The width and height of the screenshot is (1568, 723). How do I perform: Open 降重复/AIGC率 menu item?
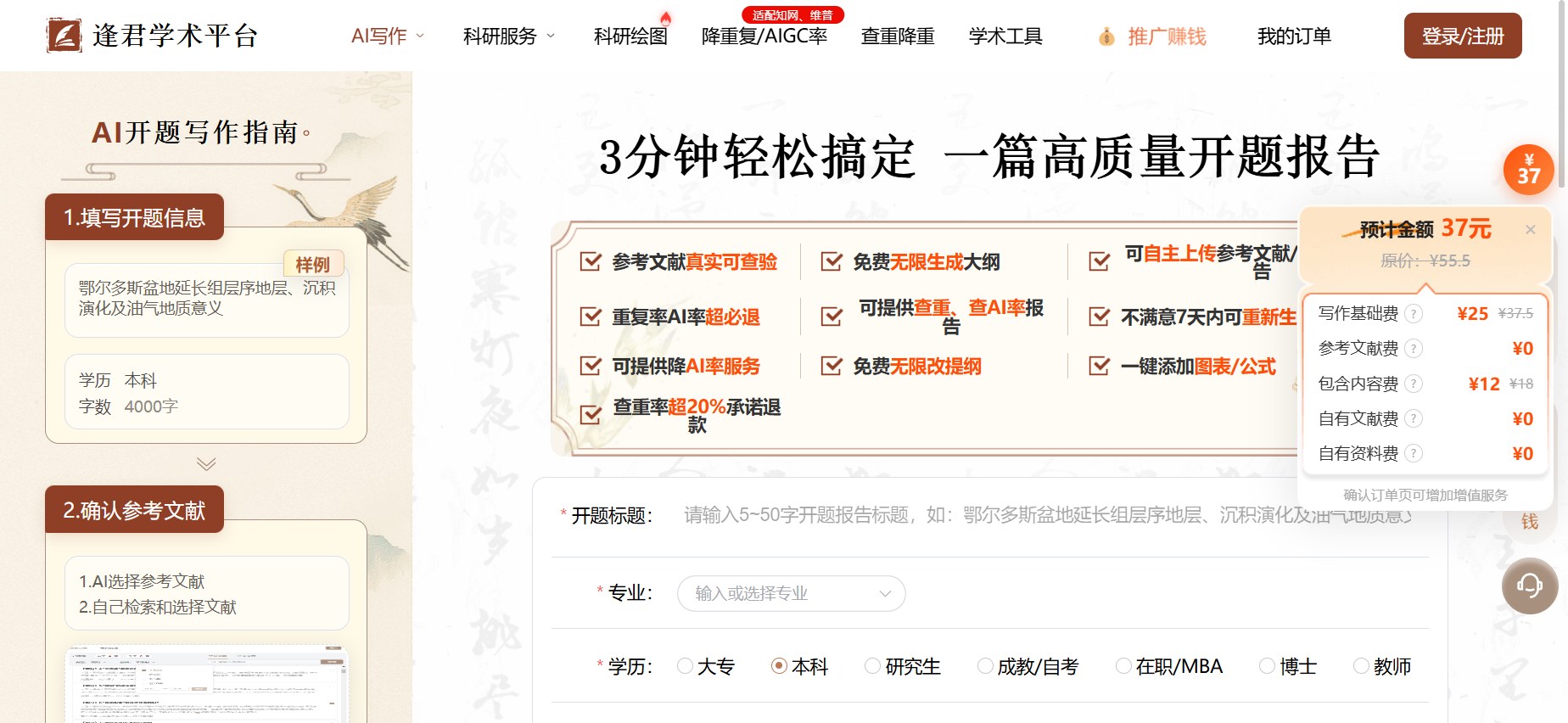tap(764, 36)
